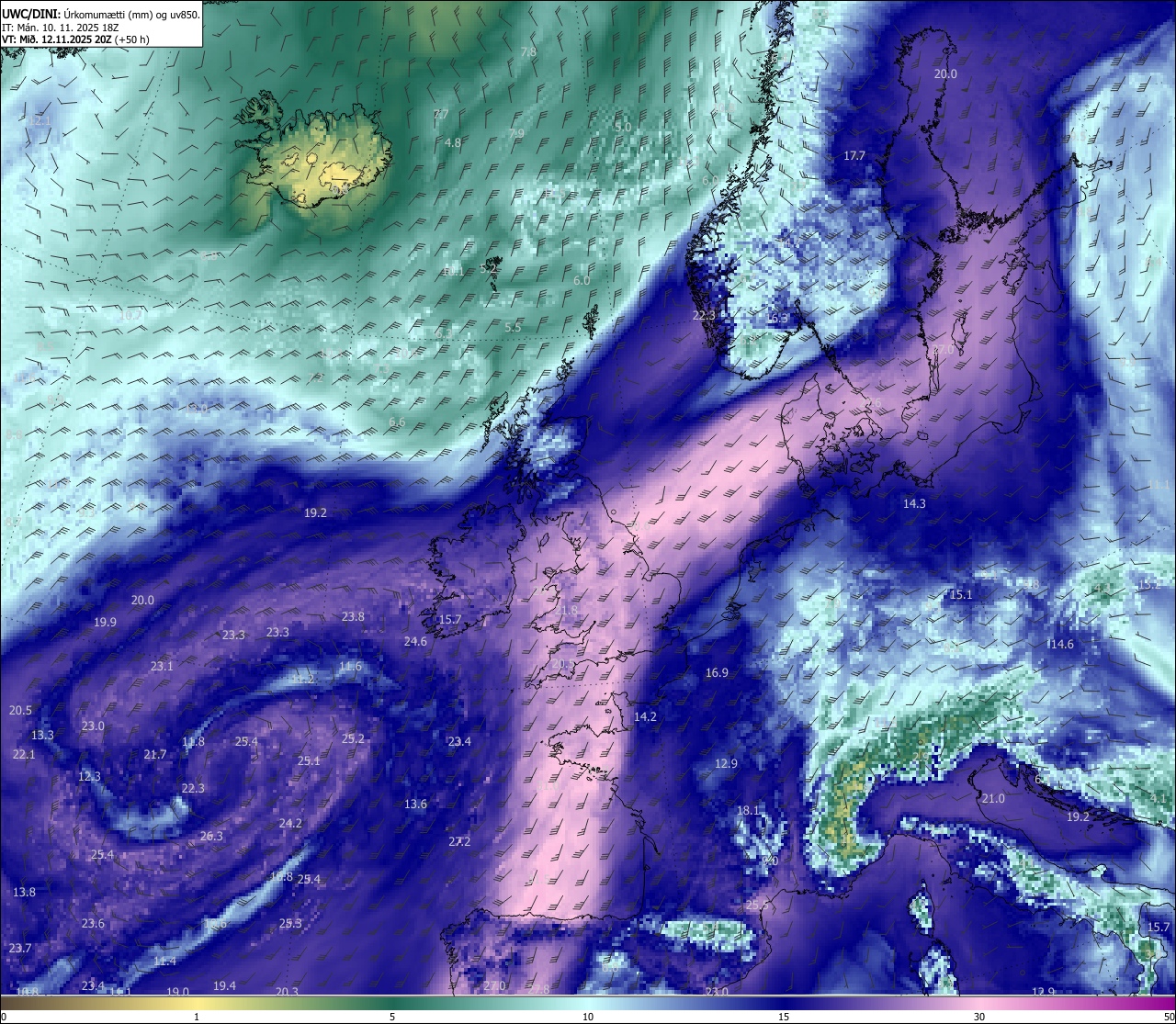Click the map value "11.4"
1176x1024 pixels.
pos(164,962)
